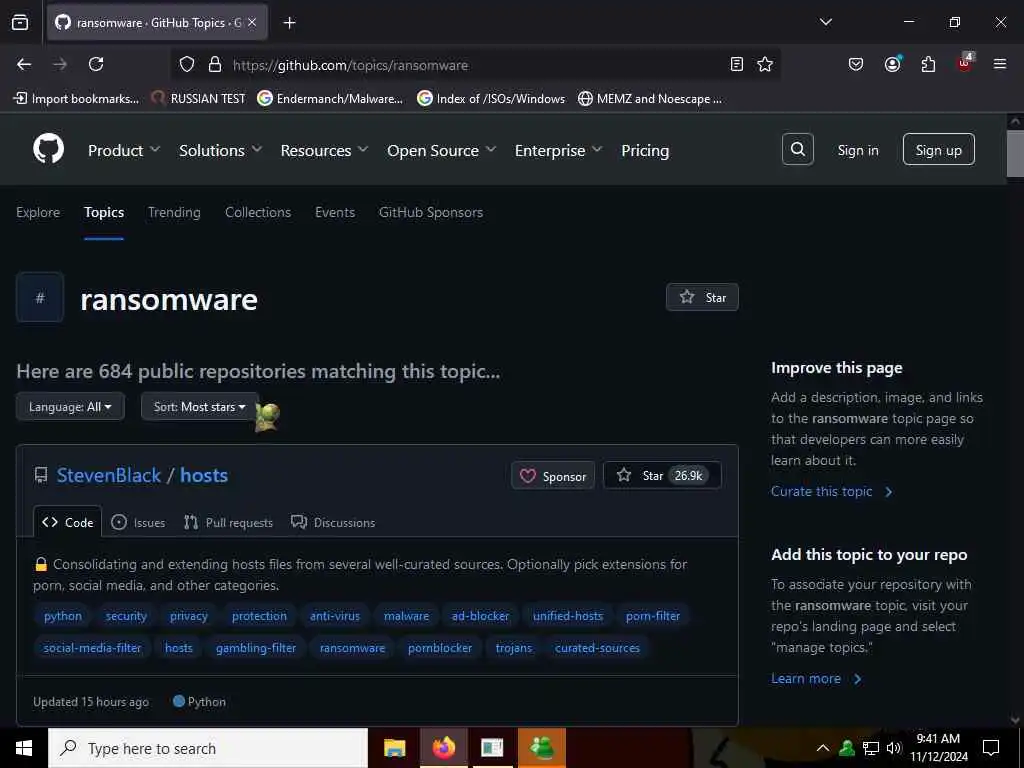1024x768 pixels.
Task: Expand the Product menu
Action: 124,150
